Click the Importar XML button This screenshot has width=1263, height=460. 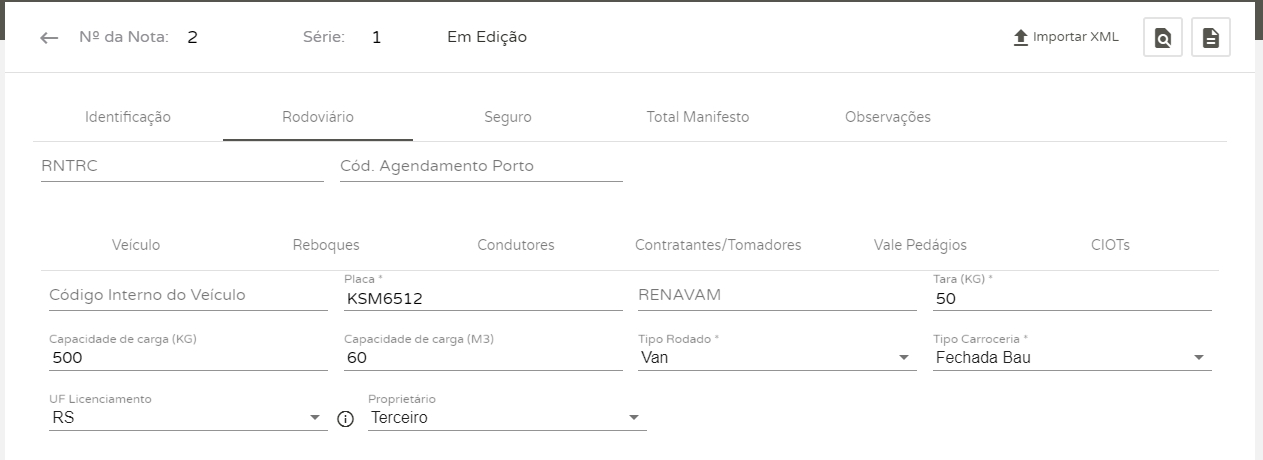point(1075,38)
